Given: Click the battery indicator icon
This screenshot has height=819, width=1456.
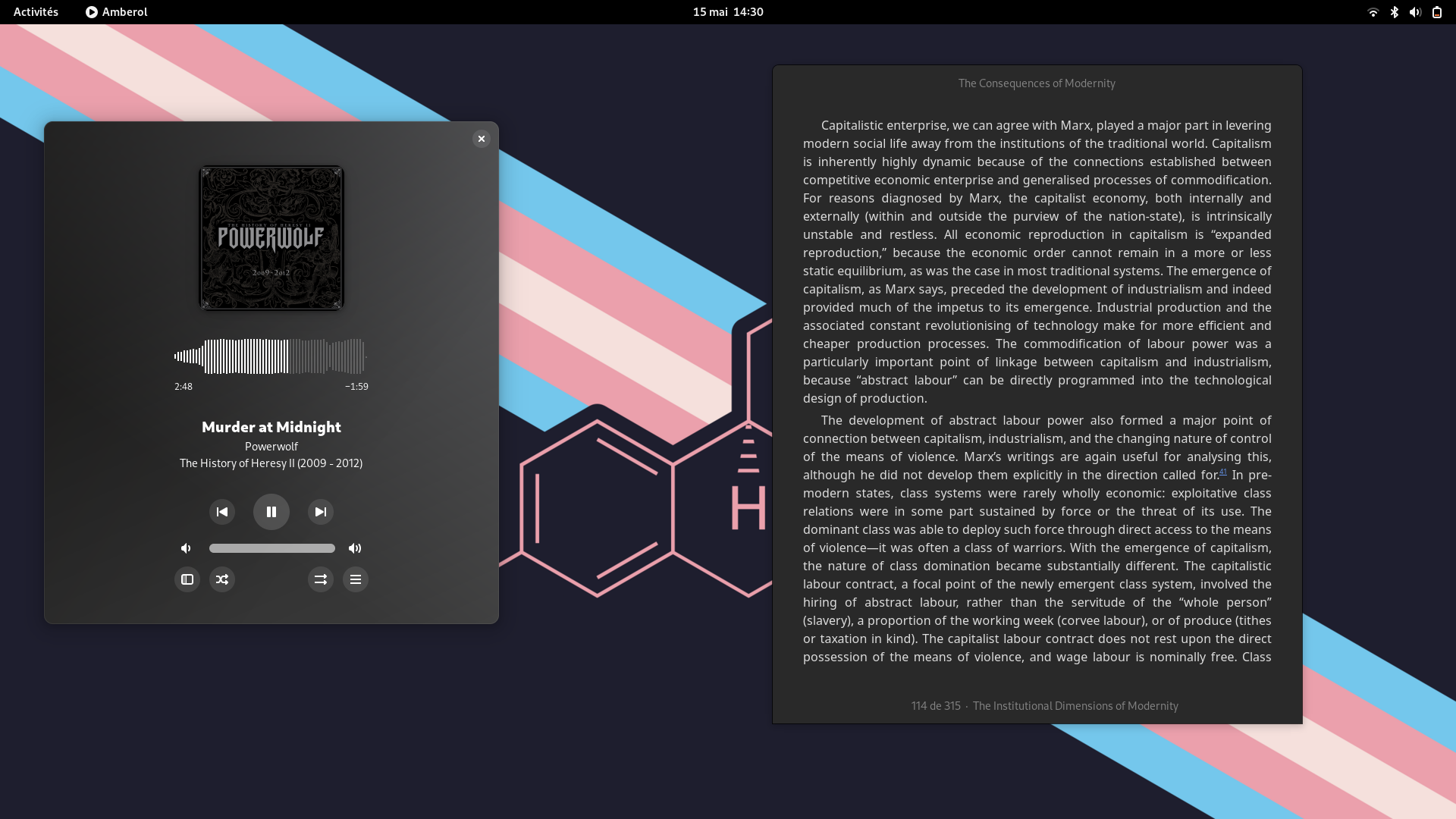Looking at the screenshot, I should (x=1436, y=12).
